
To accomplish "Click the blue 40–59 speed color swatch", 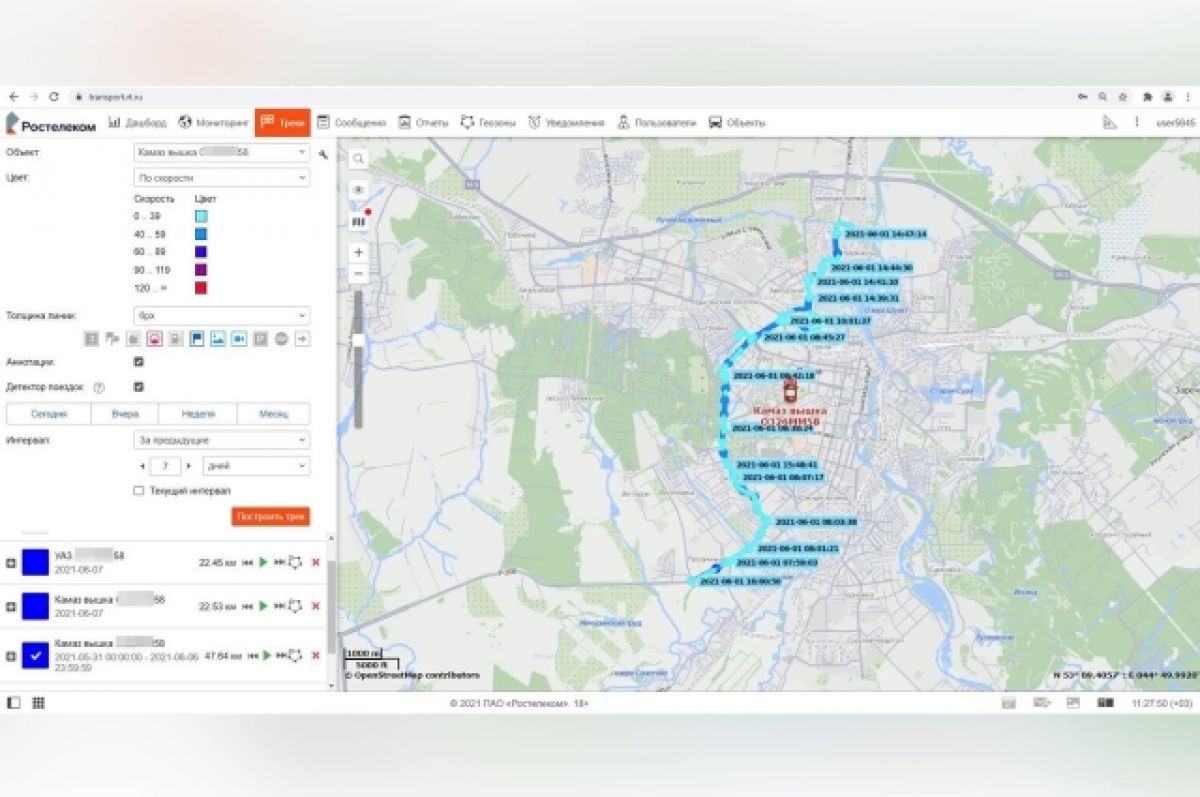I will click(x=201, y=234).
